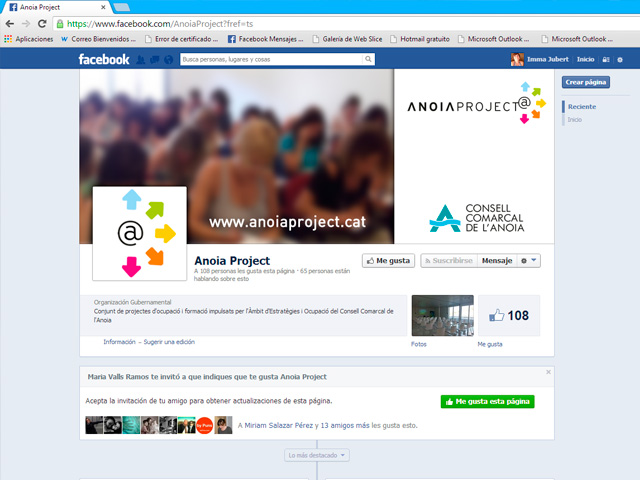Open Error de certificado bookmark
The width and height of the screenshot is (640, 480).
[181, 39]
